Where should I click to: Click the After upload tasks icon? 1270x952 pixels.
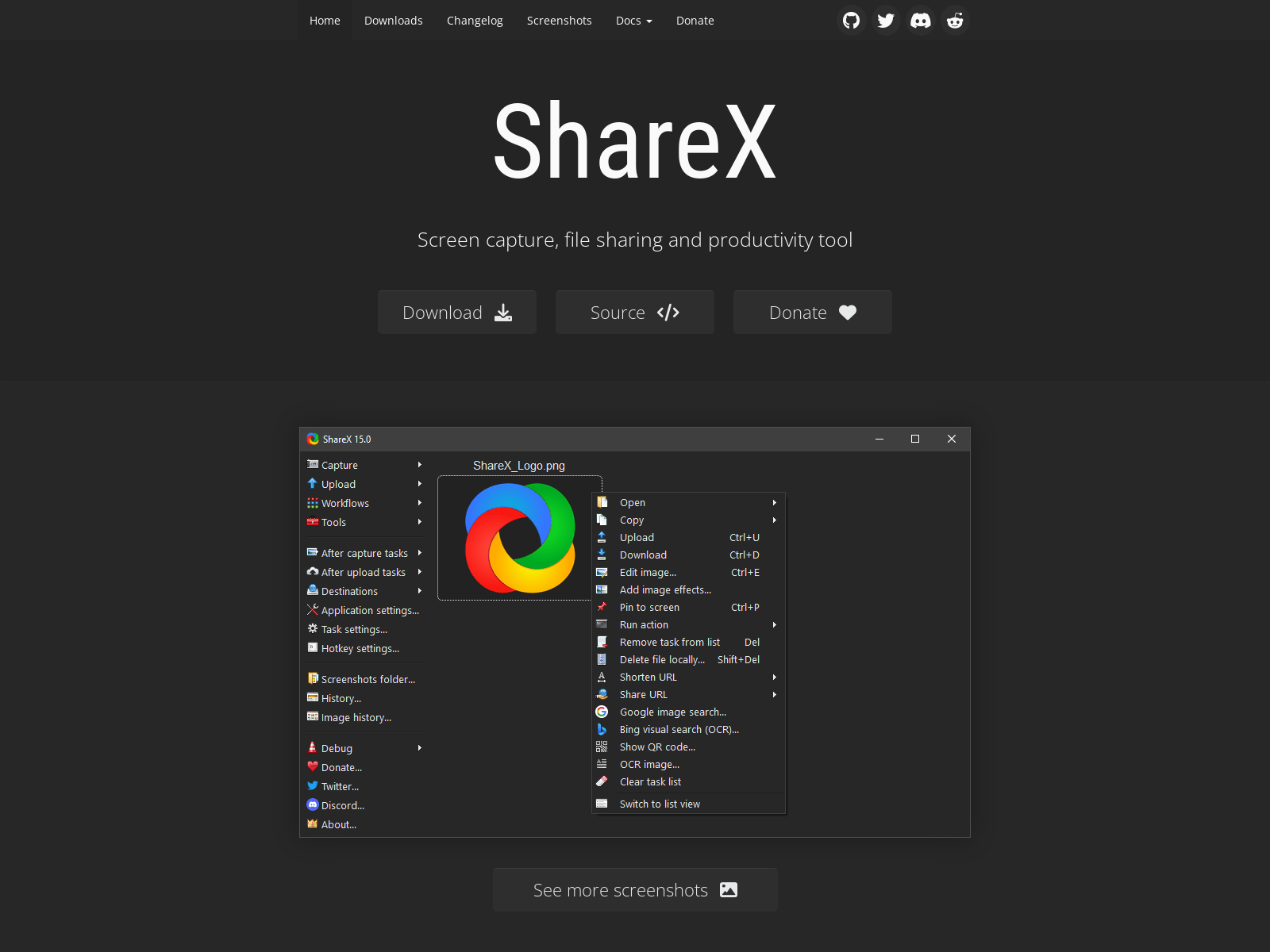tap(313, 572)
